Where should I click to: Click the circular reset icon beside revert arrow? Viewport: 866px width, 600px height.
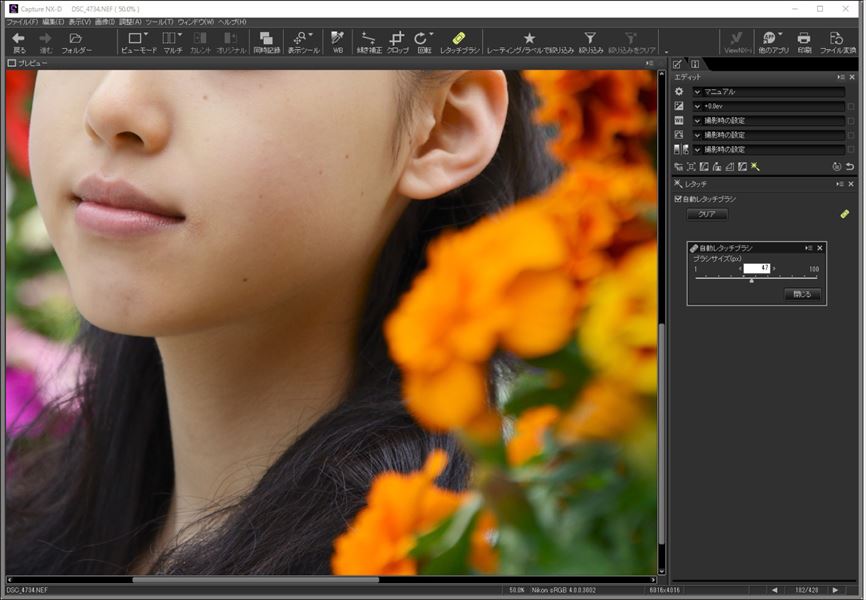tap(837, 166)
